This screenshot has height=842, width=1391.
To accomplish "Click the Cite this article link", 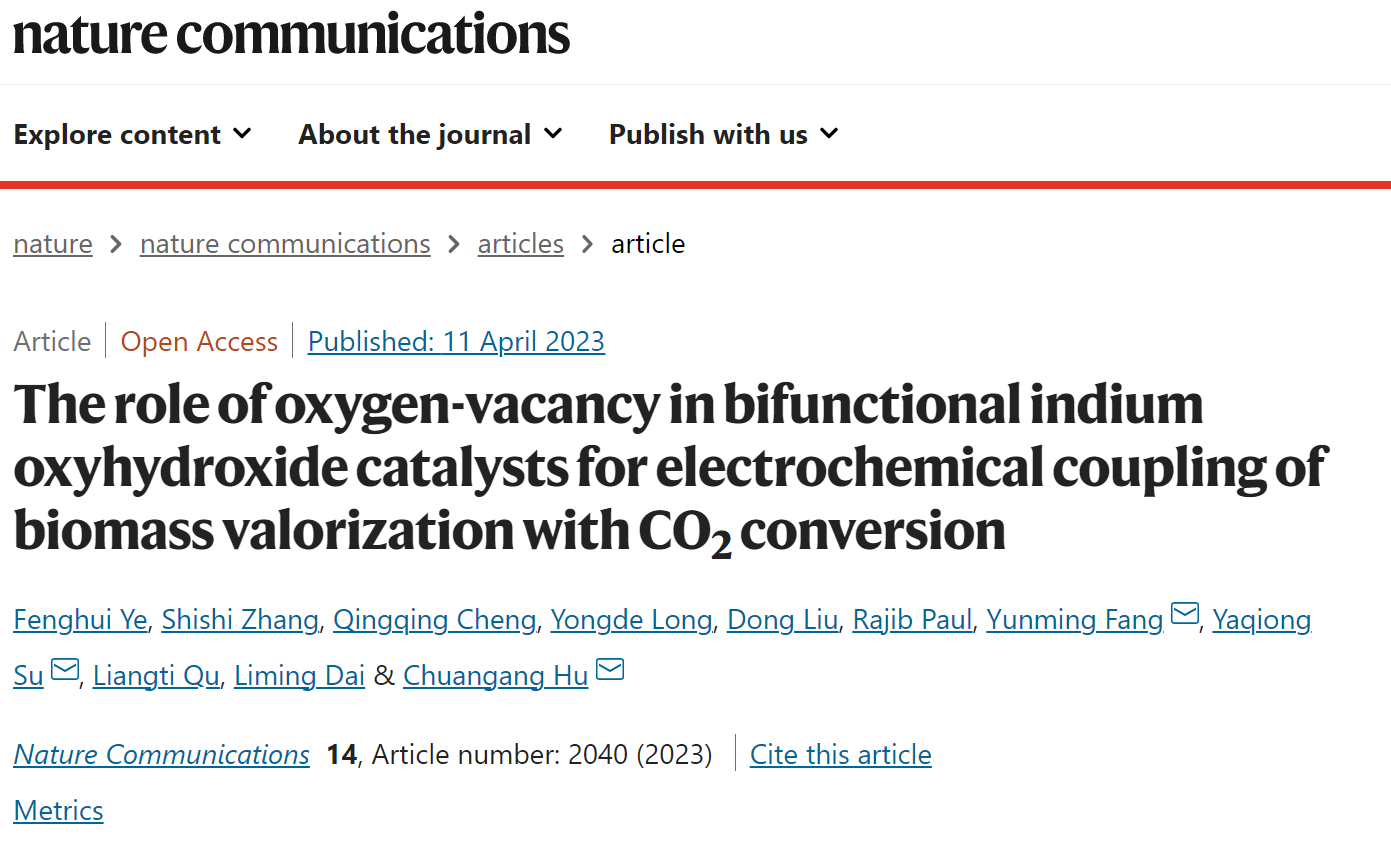I will [x=841, y=754].
